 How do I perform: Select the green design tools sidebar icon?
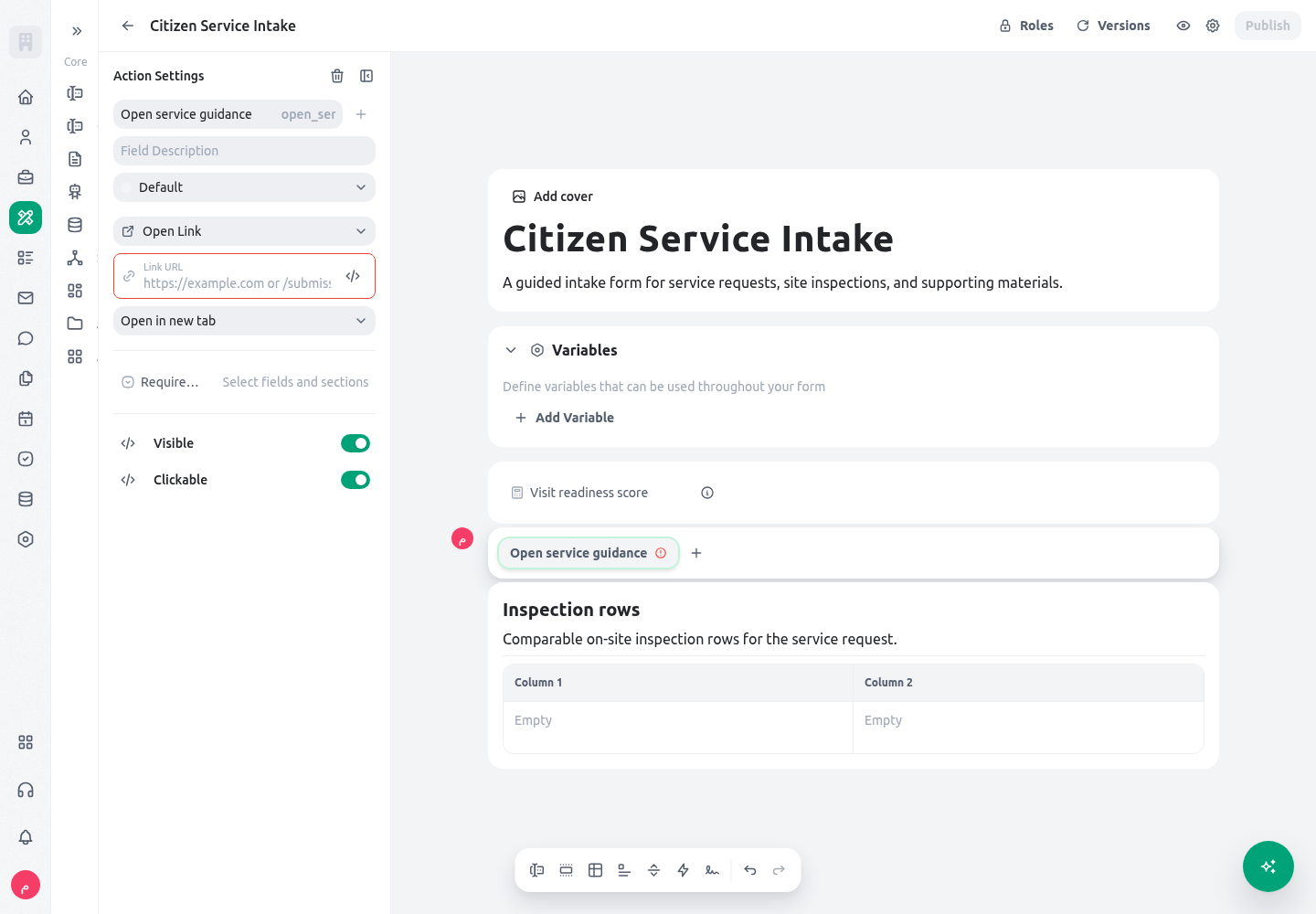pos(26,218)
